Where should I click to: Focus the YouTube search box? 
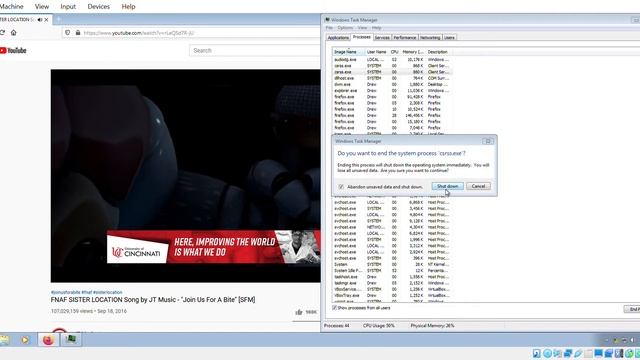point(255,51)
